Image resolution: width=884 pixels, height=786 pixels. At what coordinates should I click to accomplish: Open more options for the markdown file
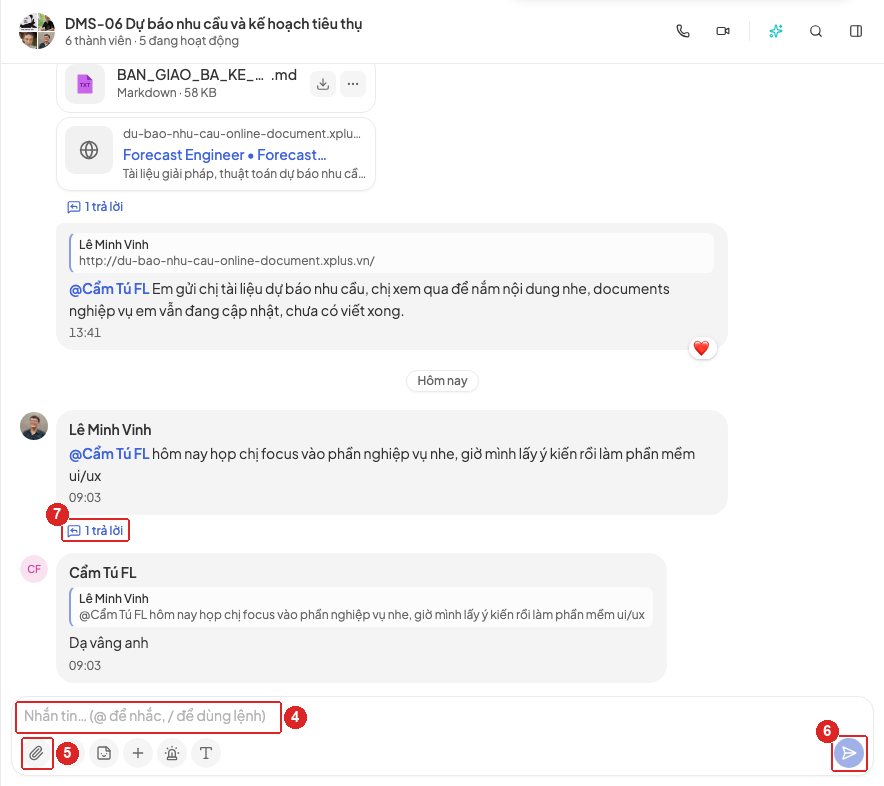[x=353, y=84]
